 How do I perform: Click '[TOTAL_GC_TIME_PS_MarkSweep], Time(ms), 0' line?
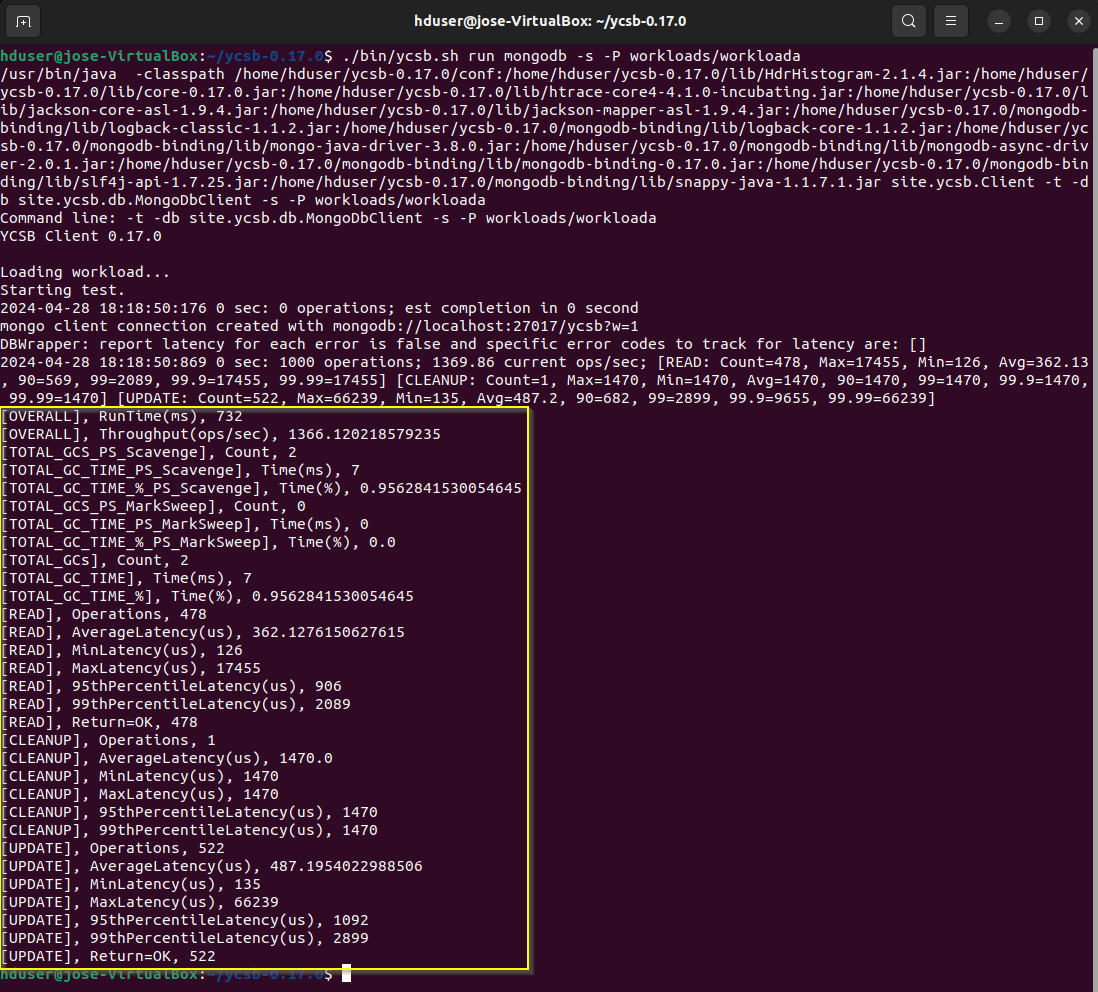185,524
